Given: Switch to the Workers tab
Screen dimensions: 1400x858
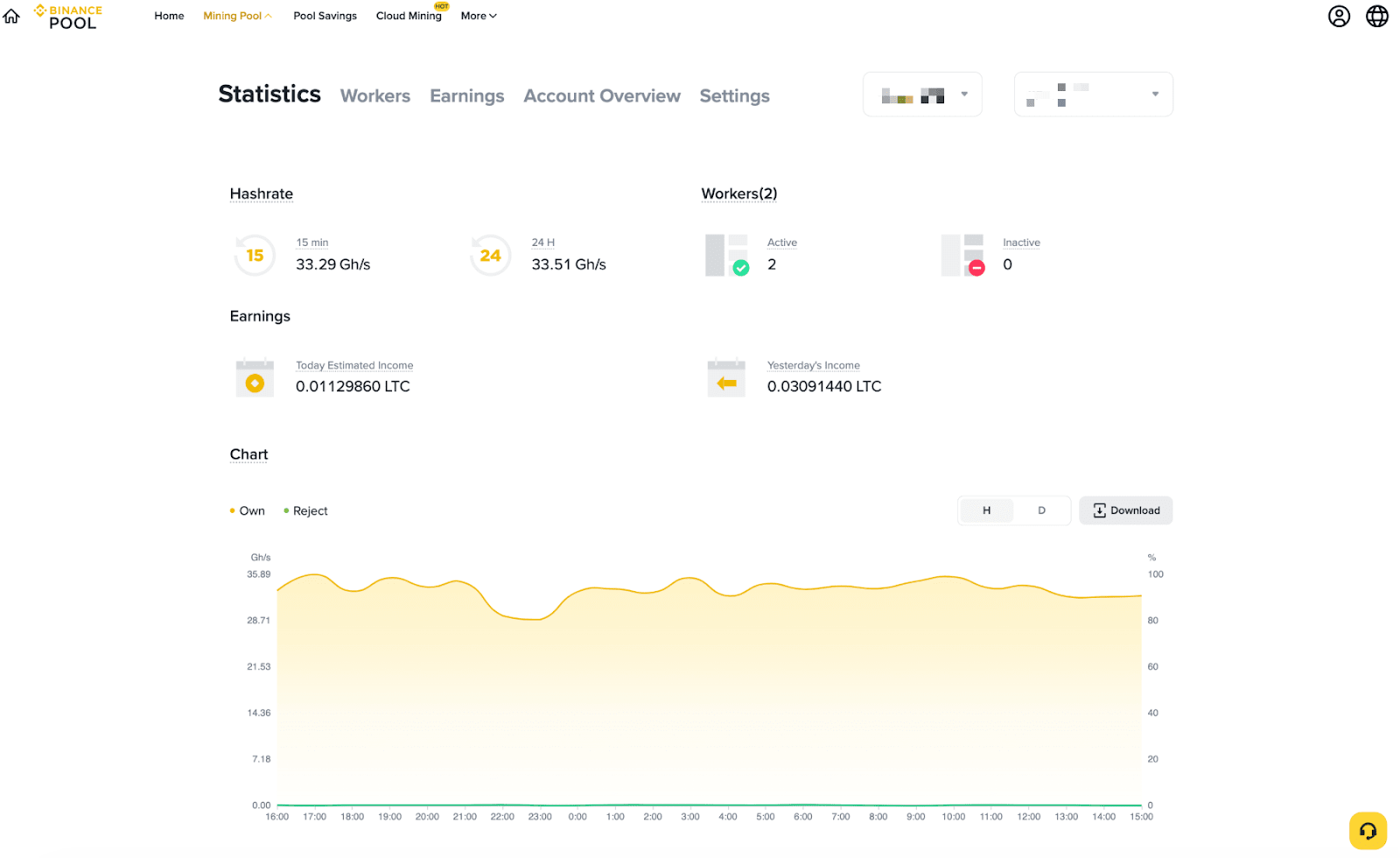Looking at the screenshot, I should point(375,96).
